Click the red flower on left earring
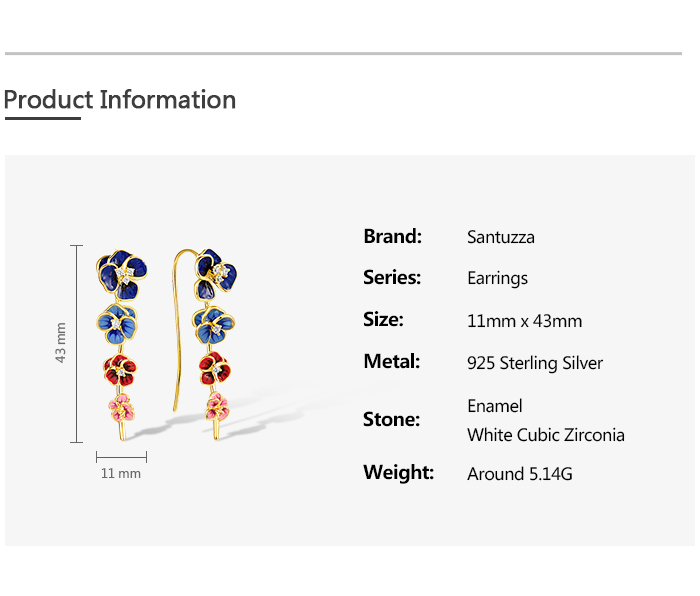Viewport: 700px width, 596px height. (x=120, y=371)
